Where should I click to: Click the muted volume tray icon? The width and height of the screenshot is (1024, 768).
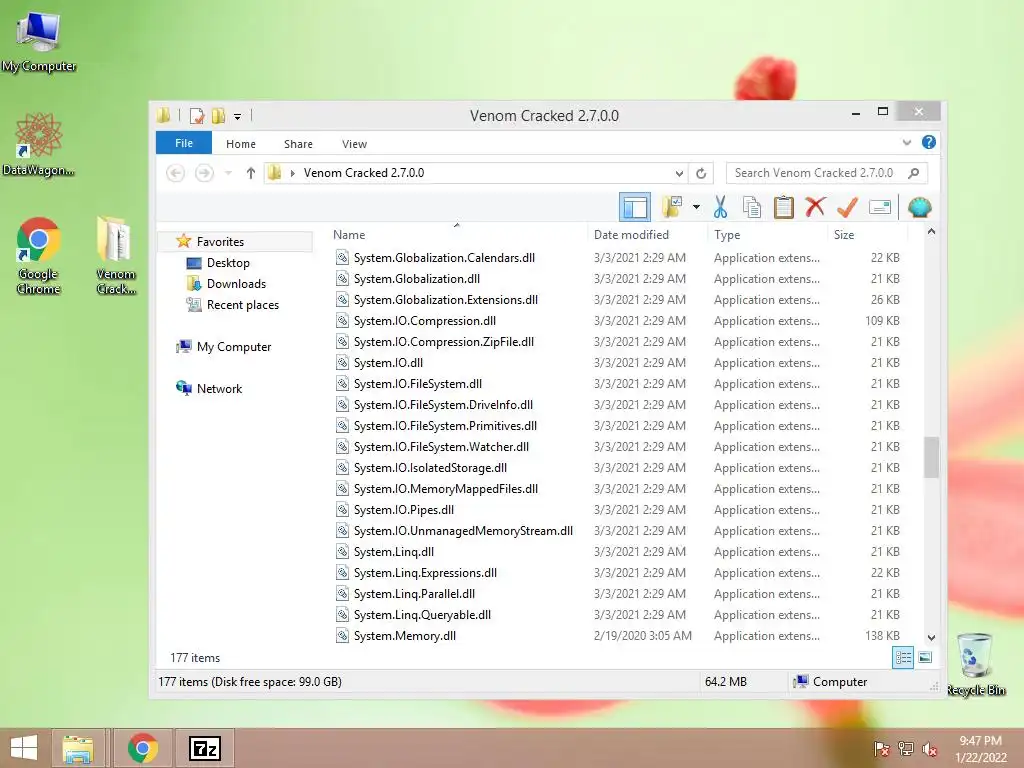click(x=930, y=749)
